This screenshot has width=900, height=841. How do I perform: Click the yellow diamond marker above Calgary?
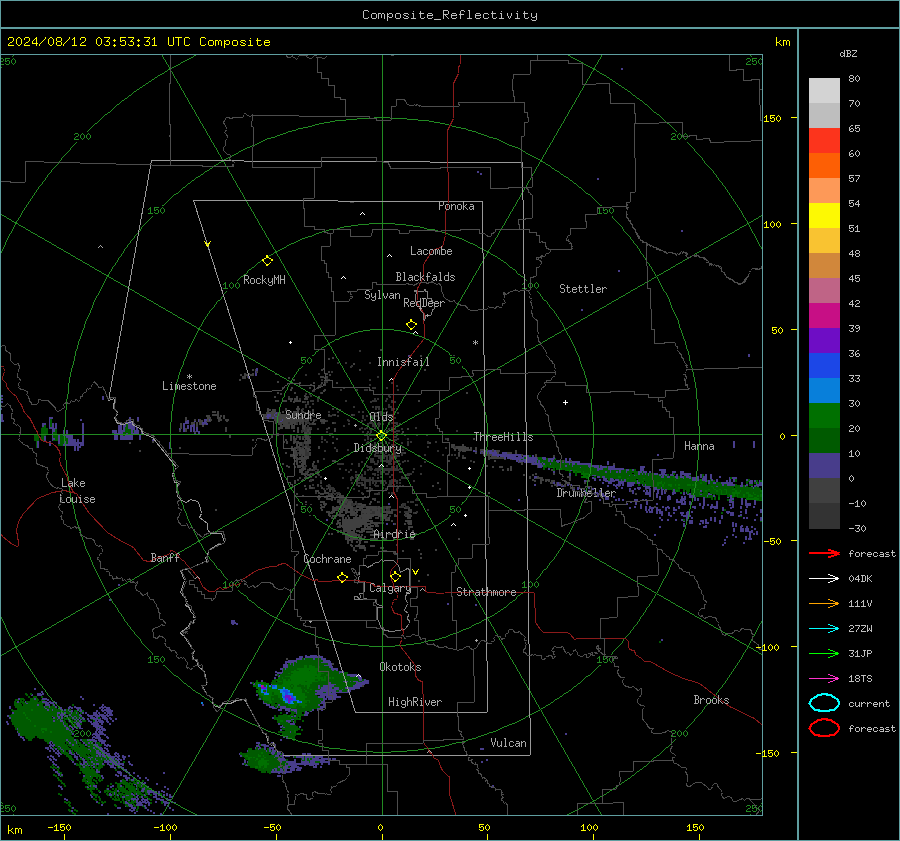click(x=395, y=576)
